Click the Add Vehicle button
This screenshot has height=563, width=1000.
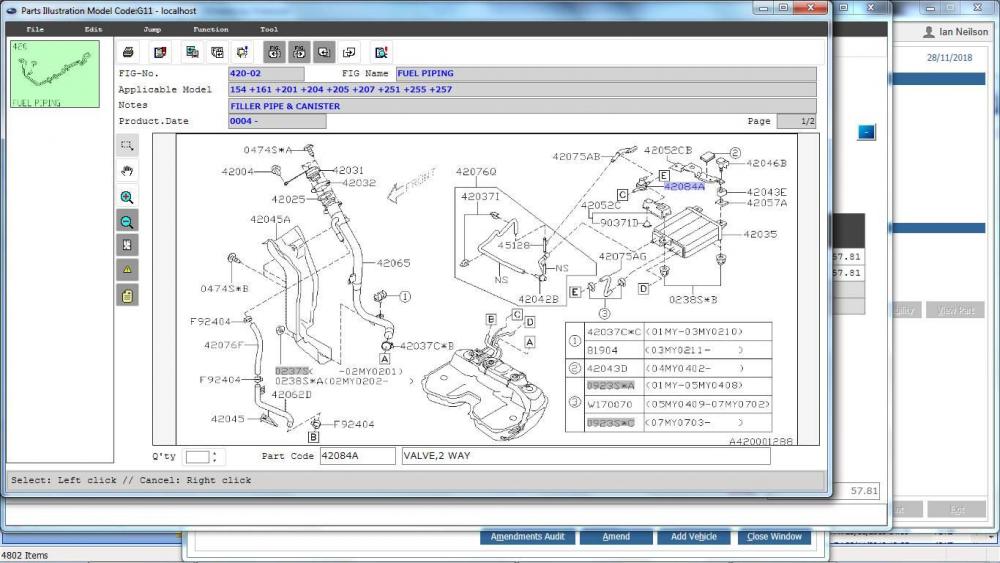tap(694, 537)
